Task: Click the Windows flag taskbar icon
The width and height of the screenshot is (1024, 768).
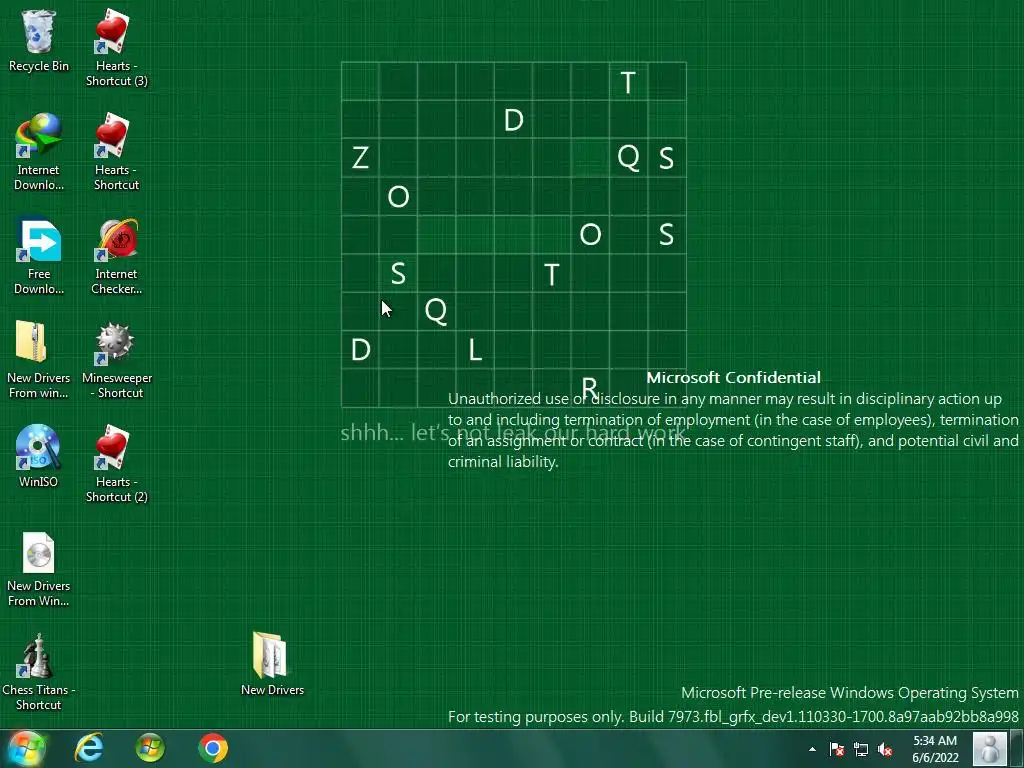Action: pyautogui.click(x=150, y=748)
